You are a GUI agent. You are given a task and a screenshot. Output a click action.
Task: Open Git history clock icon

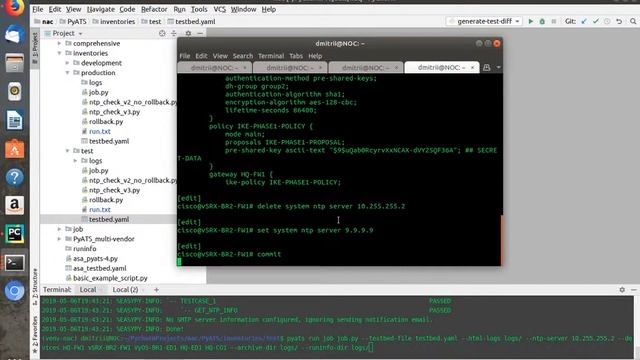[607, 21]
